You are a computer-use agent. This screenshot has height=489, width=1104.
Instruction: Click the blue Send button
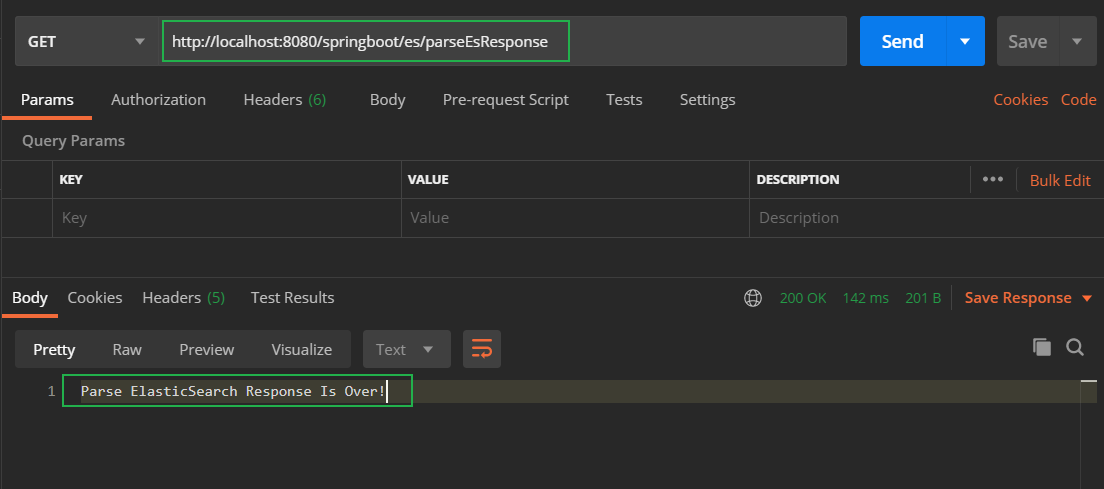pos(902,42)
